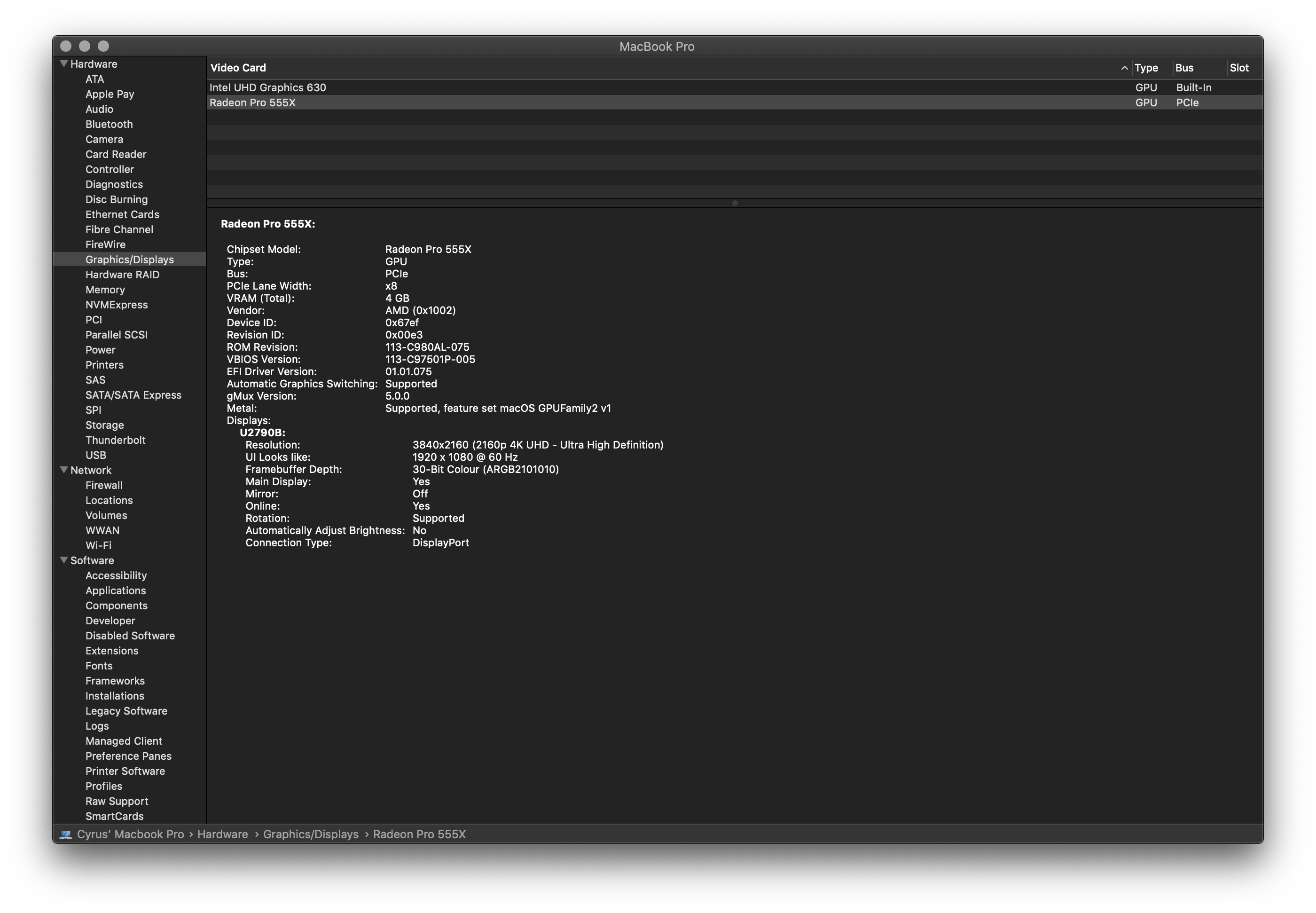This screenshot has height=913, width=1316.
Task: Sort by the Video Card column header
Action: (x=238, y=68)
